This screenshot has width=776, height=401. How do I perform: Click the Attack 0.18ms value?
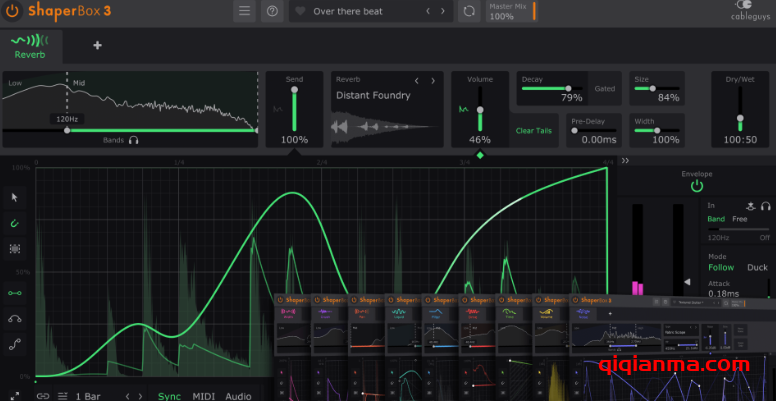pos(724,294)
